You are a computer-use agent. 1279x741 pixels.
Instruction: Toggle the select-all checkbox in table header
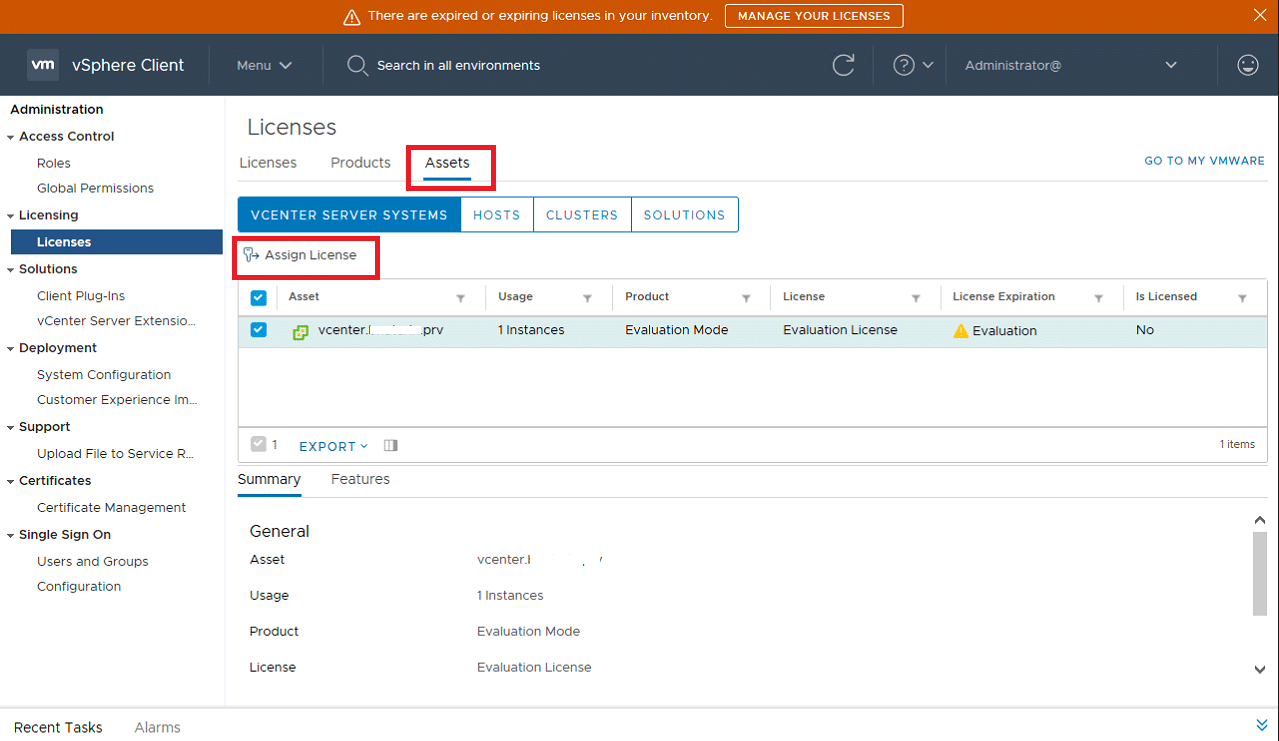click(258, 297)
